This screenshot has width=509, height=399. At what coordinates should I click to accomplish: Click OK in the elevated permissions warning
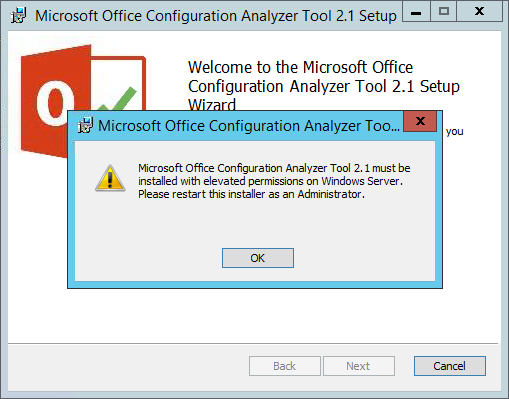(258, 258)
